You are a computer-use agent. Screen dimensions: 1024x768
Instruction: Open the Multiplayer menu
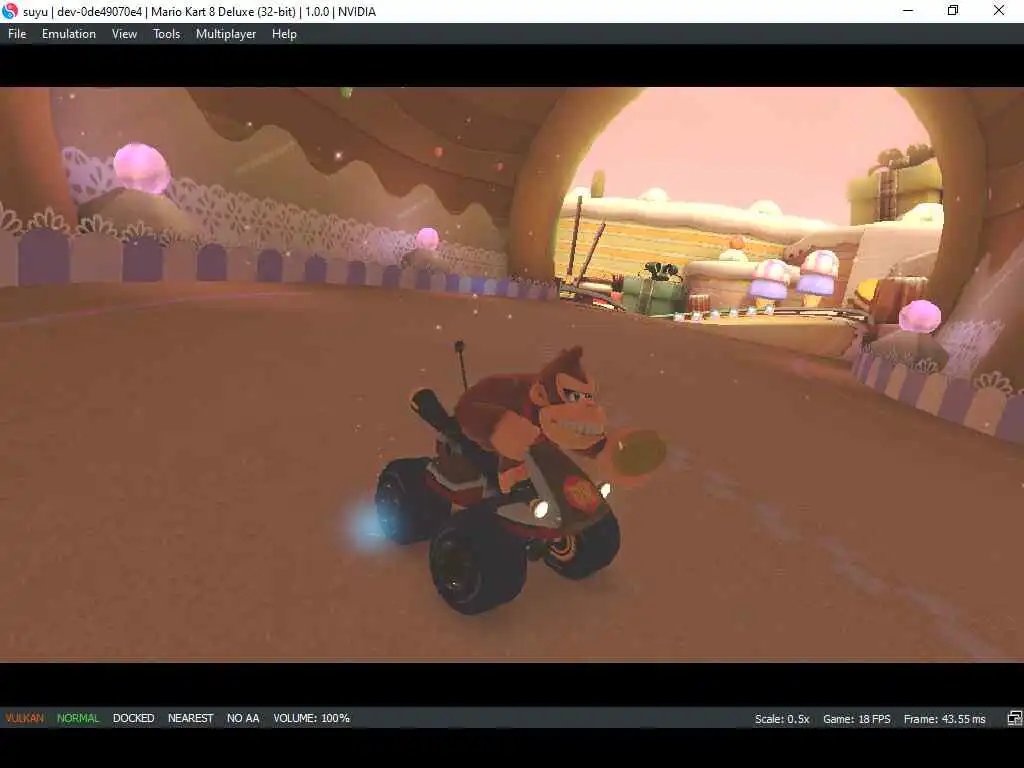(226, 34)
